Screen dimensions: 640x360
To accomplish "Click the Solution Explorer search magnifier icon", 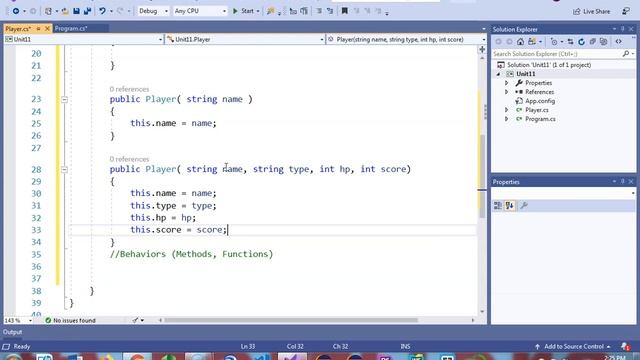I will (626, 54).
